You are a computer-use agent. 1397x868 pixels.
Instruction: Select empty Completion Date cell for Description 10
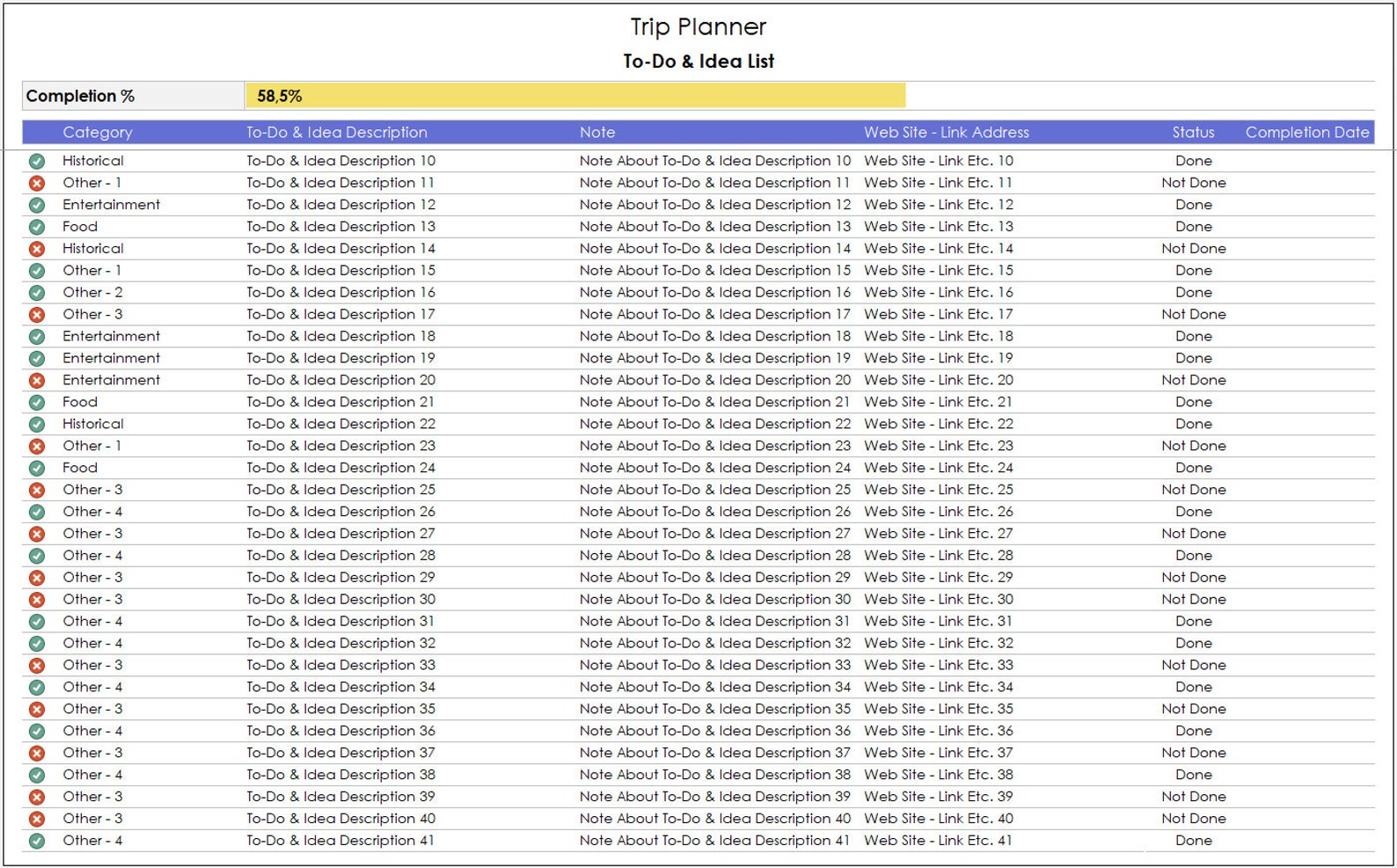coord(1306,161)
